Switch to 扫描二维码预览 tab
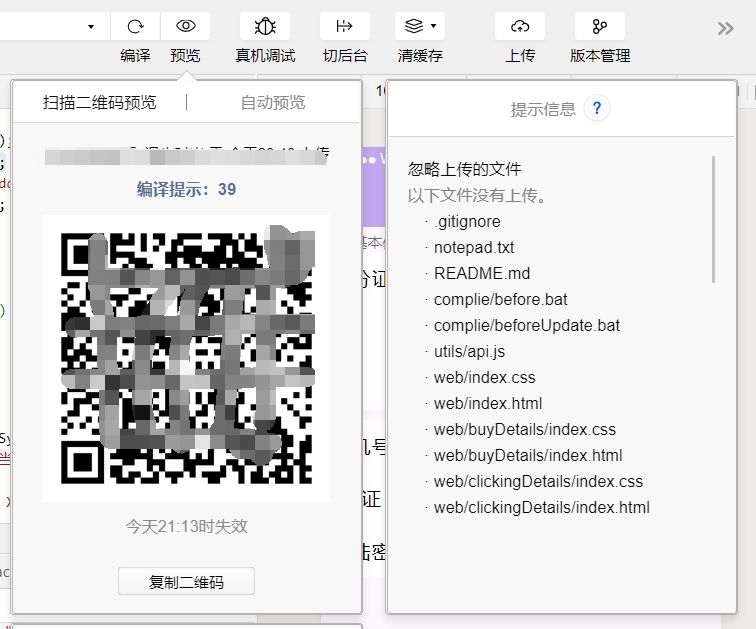This screenshot has height=629, width=756. 99,102
